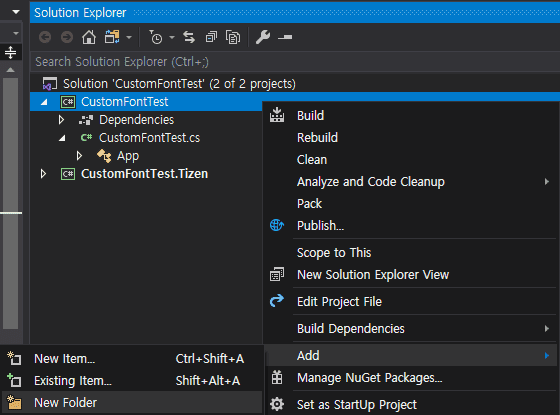Open the views switcher dropdown arrow
Viewport: 560px width, 415px height.
pos(129,37)
